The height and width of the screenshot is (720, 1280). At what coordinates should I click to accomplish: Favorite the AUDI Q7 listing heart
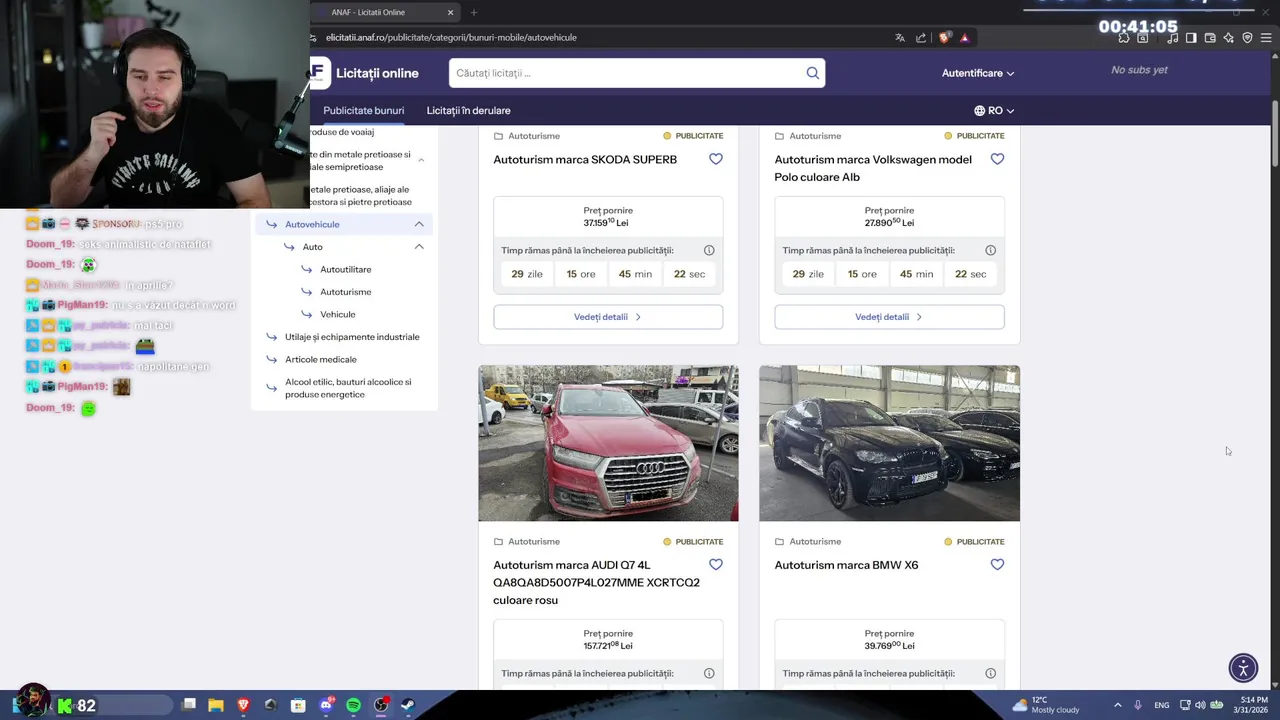[716, 565]
